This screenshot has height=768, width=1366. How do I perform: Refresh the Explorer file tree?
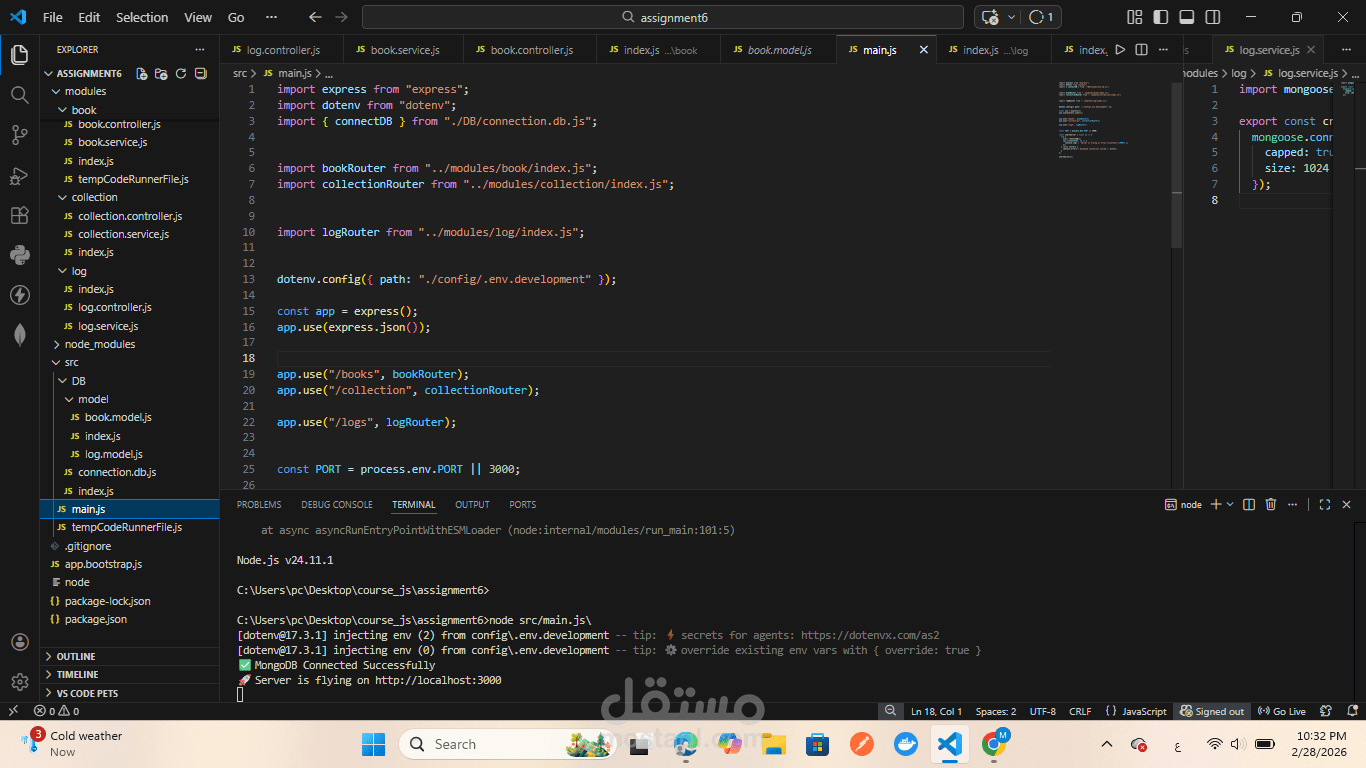coord(181,73)
